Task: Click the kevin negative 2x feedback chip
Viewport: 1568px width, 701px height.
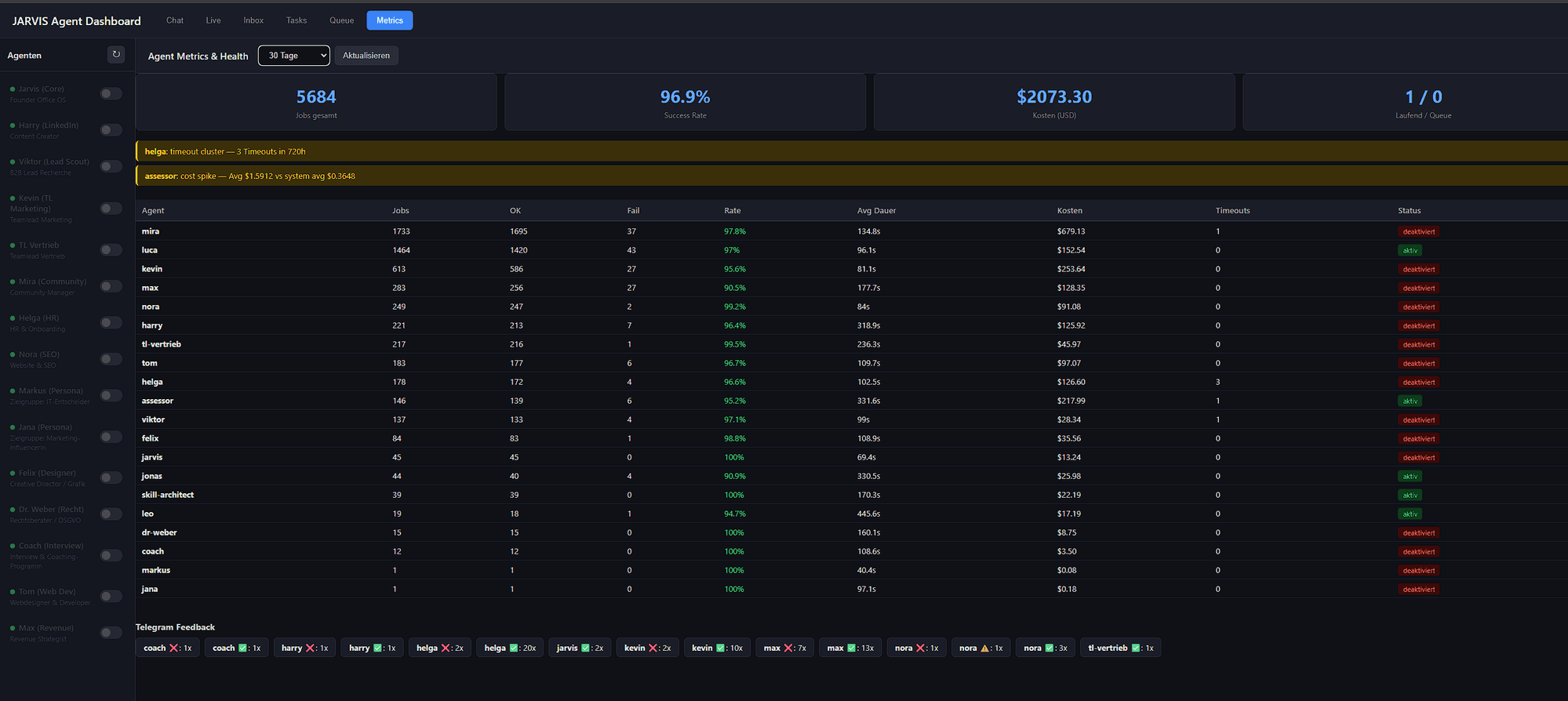Action: click(648, 648)
